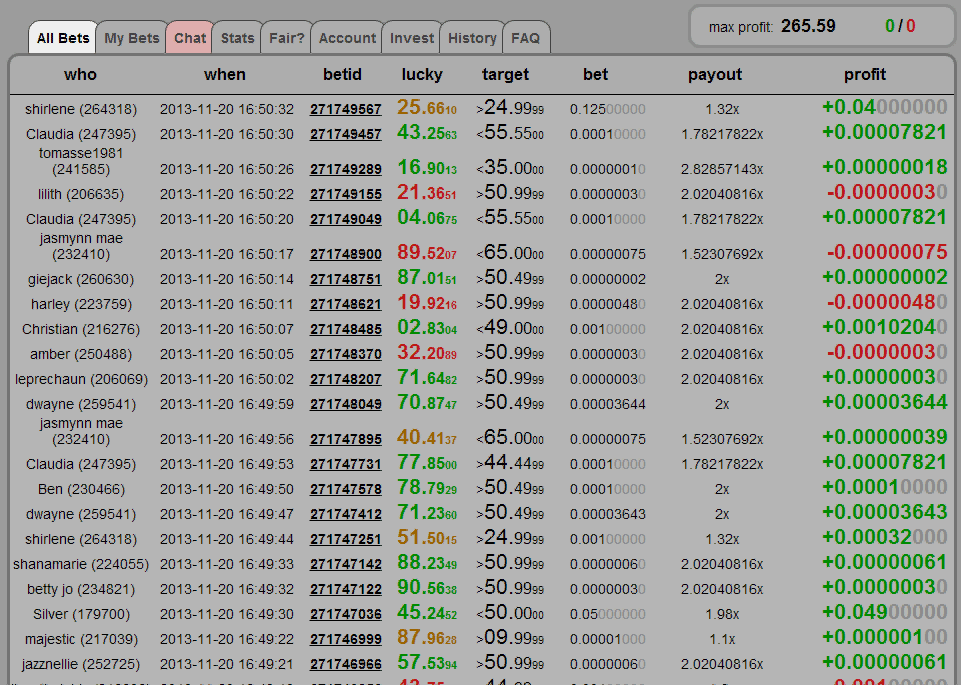
Task: Select user jazznellie (252725)
Action: click(81, 664)
